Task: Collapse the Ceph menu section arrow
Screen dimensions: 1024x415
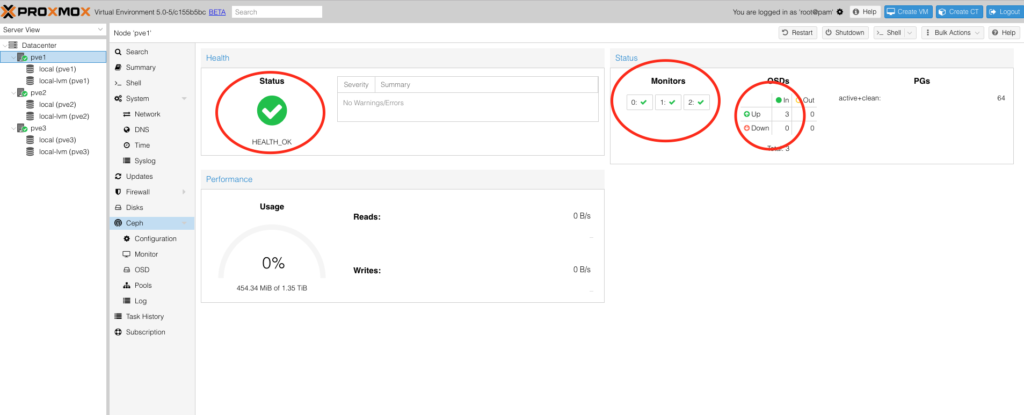Action: point(184,223)
